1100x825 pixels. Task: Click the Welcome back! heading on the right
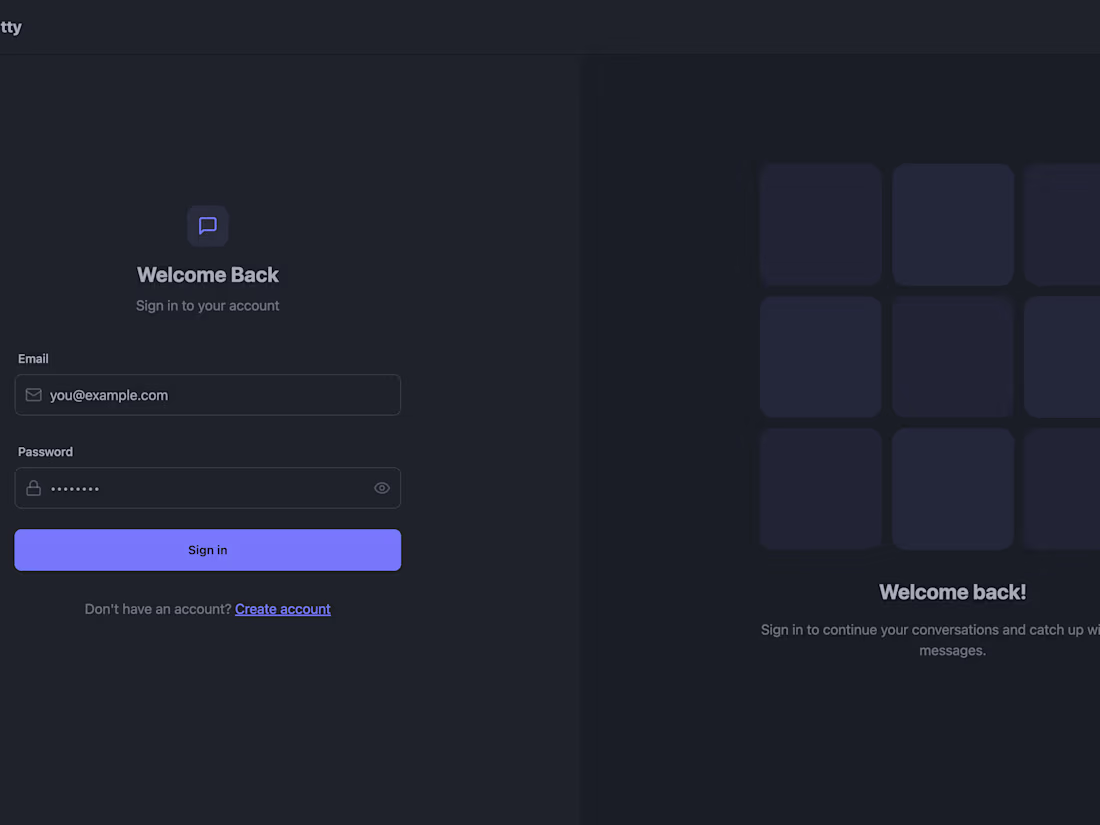(952, 591)
